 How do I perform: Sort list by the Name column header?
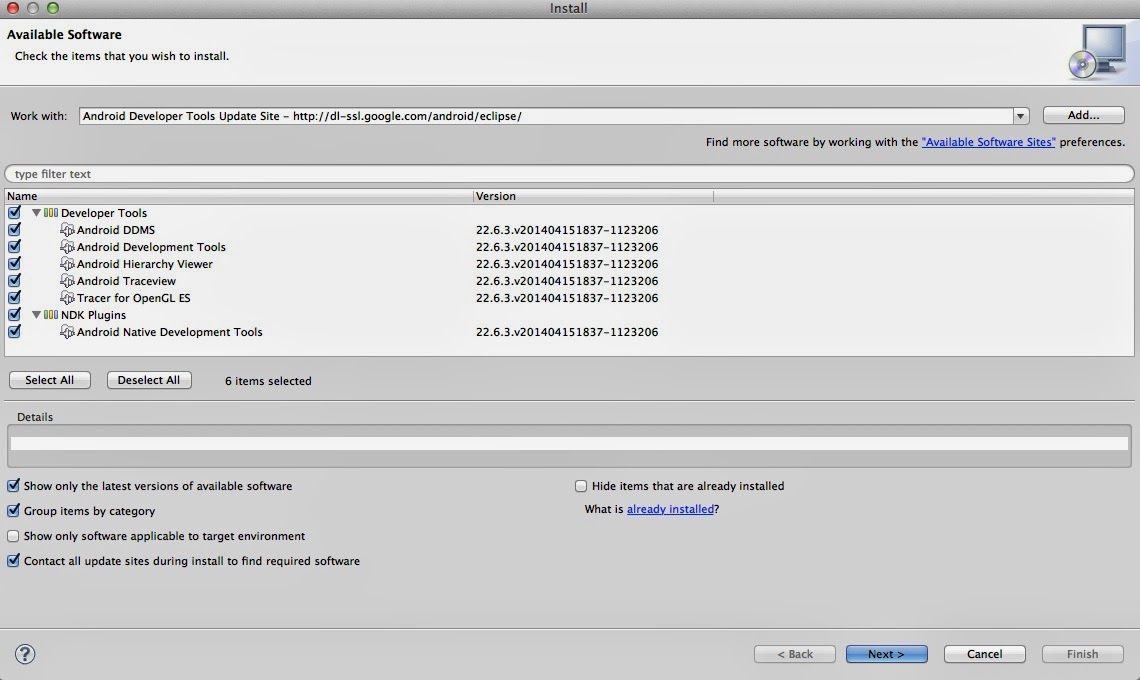pos(238,196)
